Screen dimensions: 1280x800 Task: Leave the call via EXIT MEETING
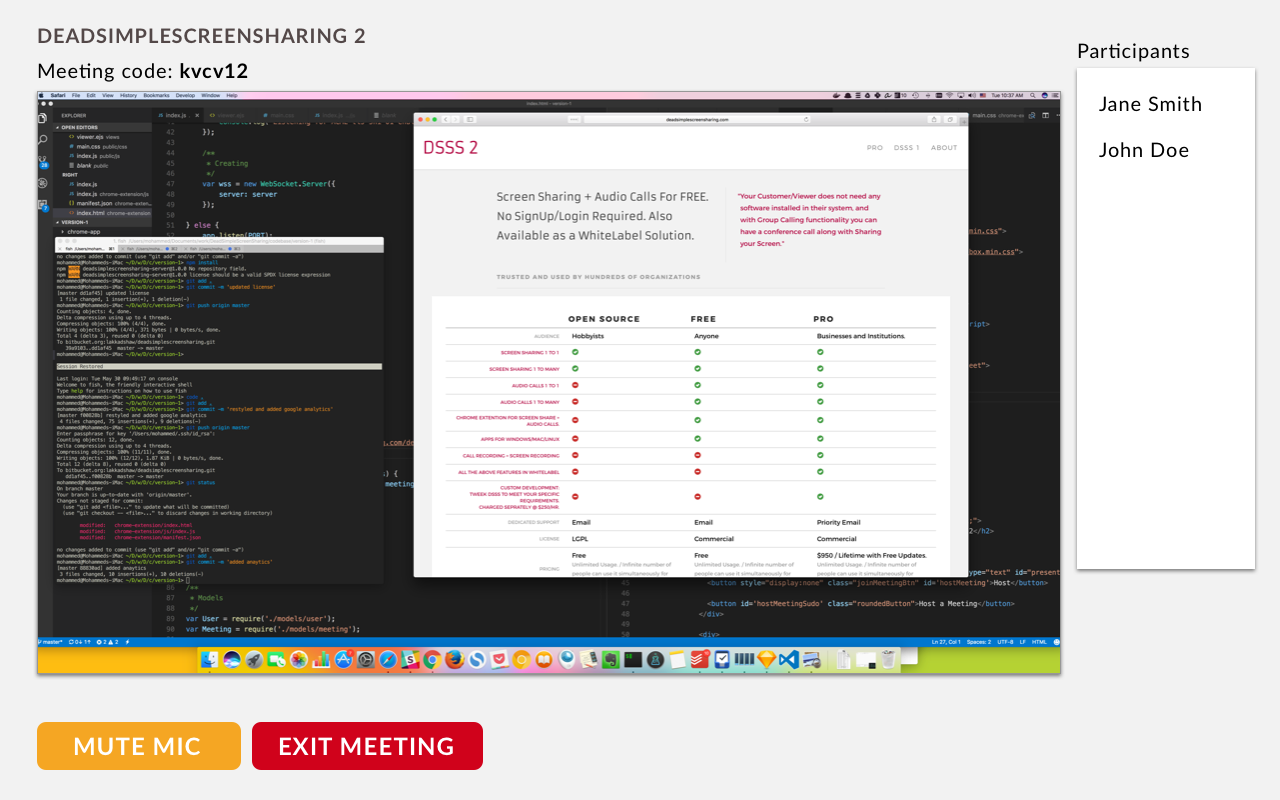click(367, 746)
